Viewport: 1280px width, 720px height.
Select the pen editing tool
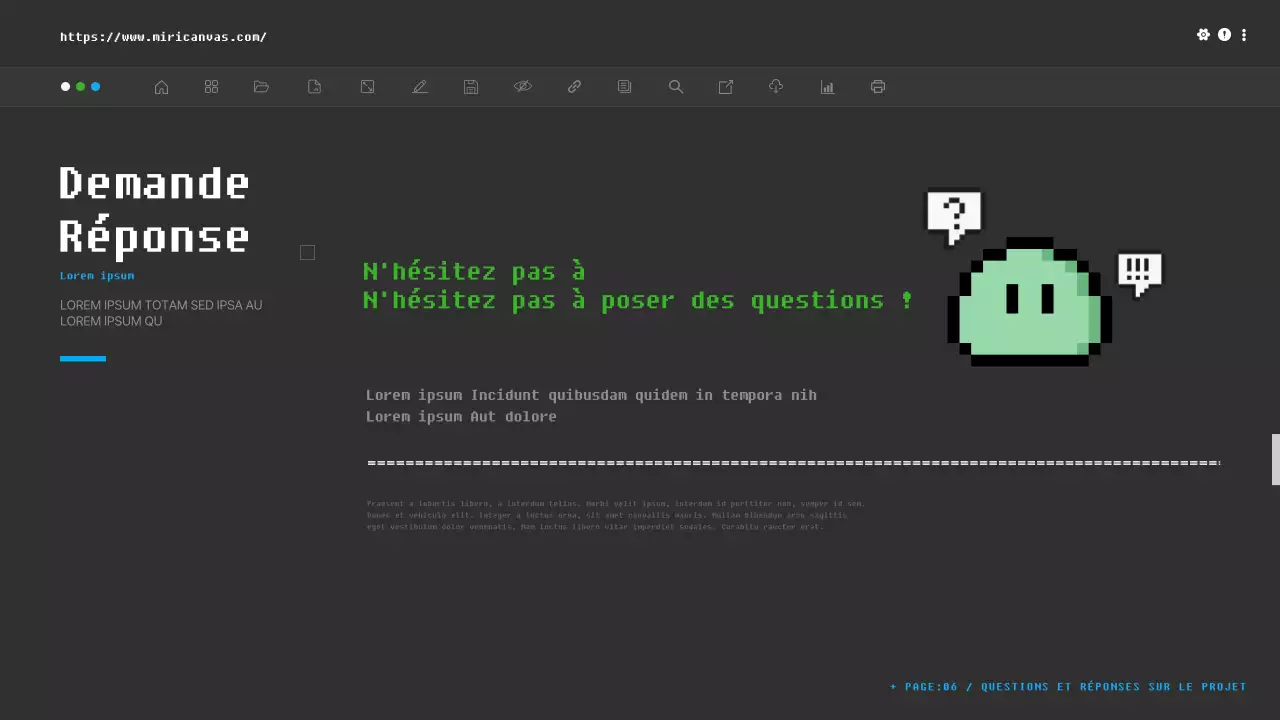tap(420, 87)
